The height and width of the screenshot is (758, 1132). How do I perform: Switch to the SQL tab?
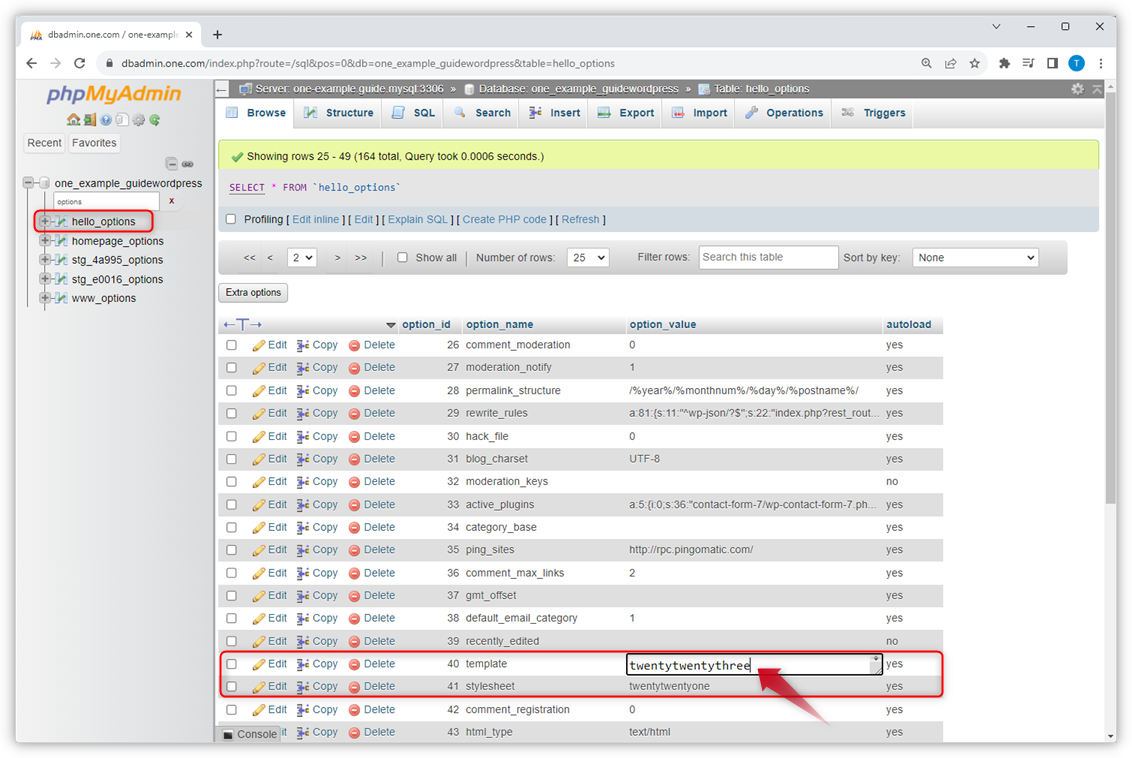point(412,112)
